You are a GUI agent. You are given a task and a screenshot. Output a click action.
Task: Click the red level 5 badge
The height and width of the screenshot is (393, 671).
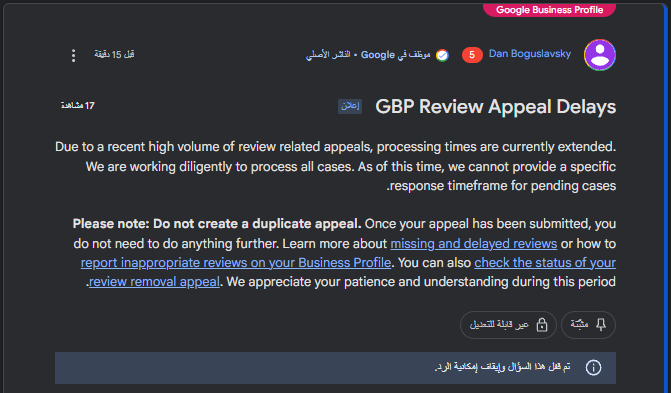[472, 55]
